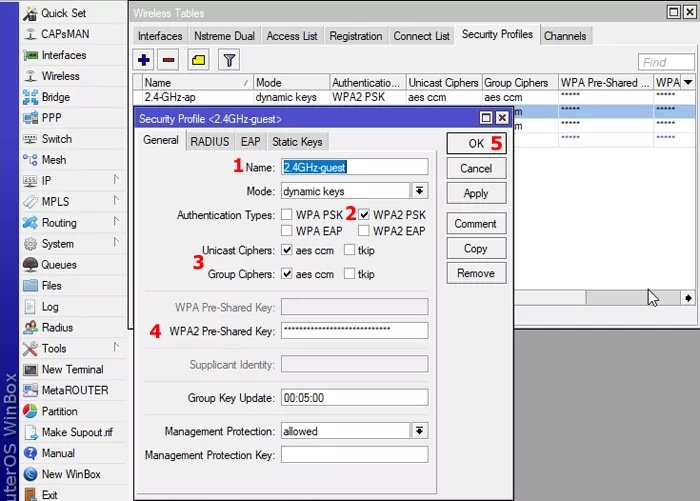Switch to the Channels tab
This screenshot has width=700, height=501.
tap(565, 36)
